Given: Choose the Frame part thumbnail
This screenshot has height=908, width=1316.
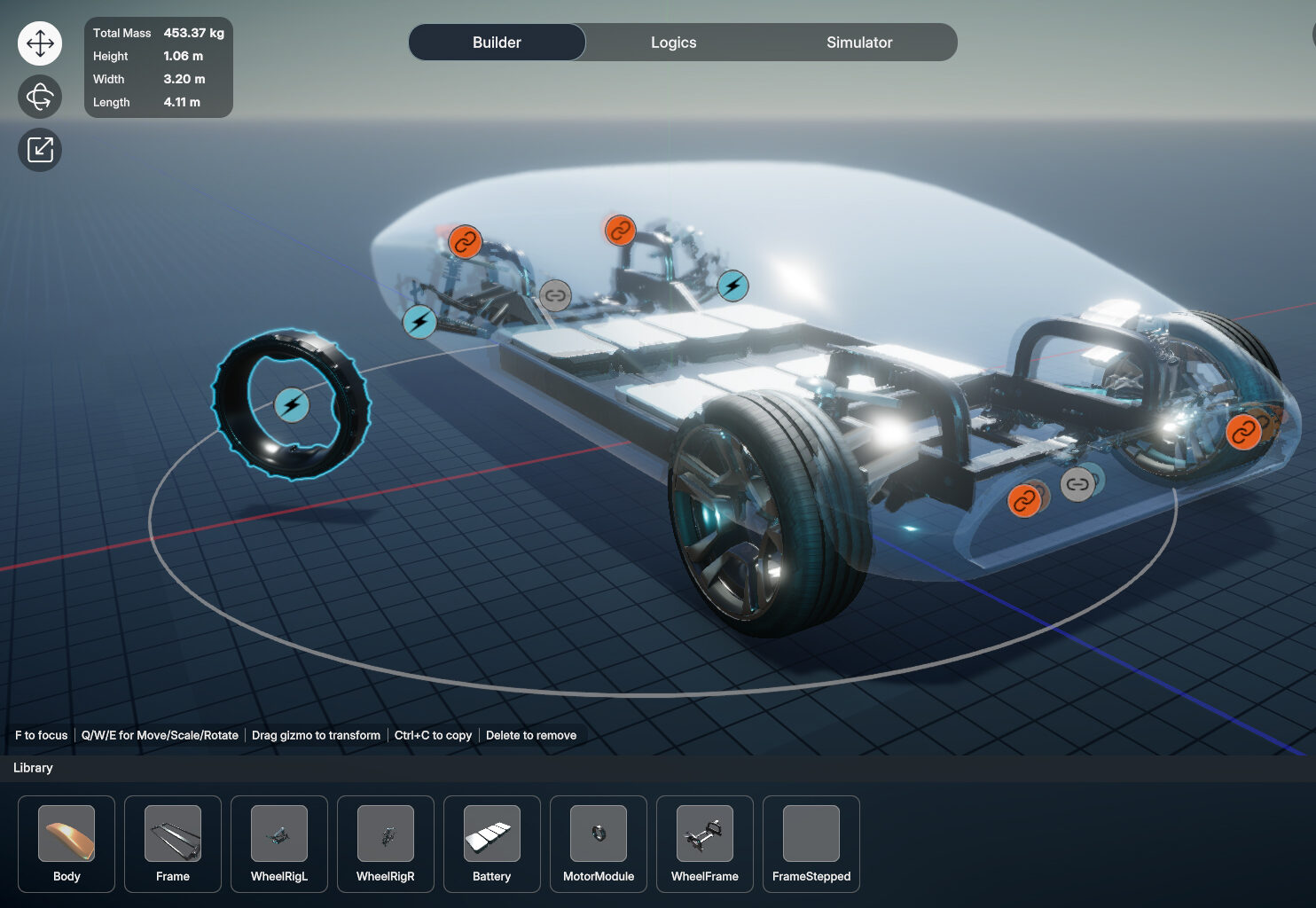Looking at the screenshot, I should (173, 843).
